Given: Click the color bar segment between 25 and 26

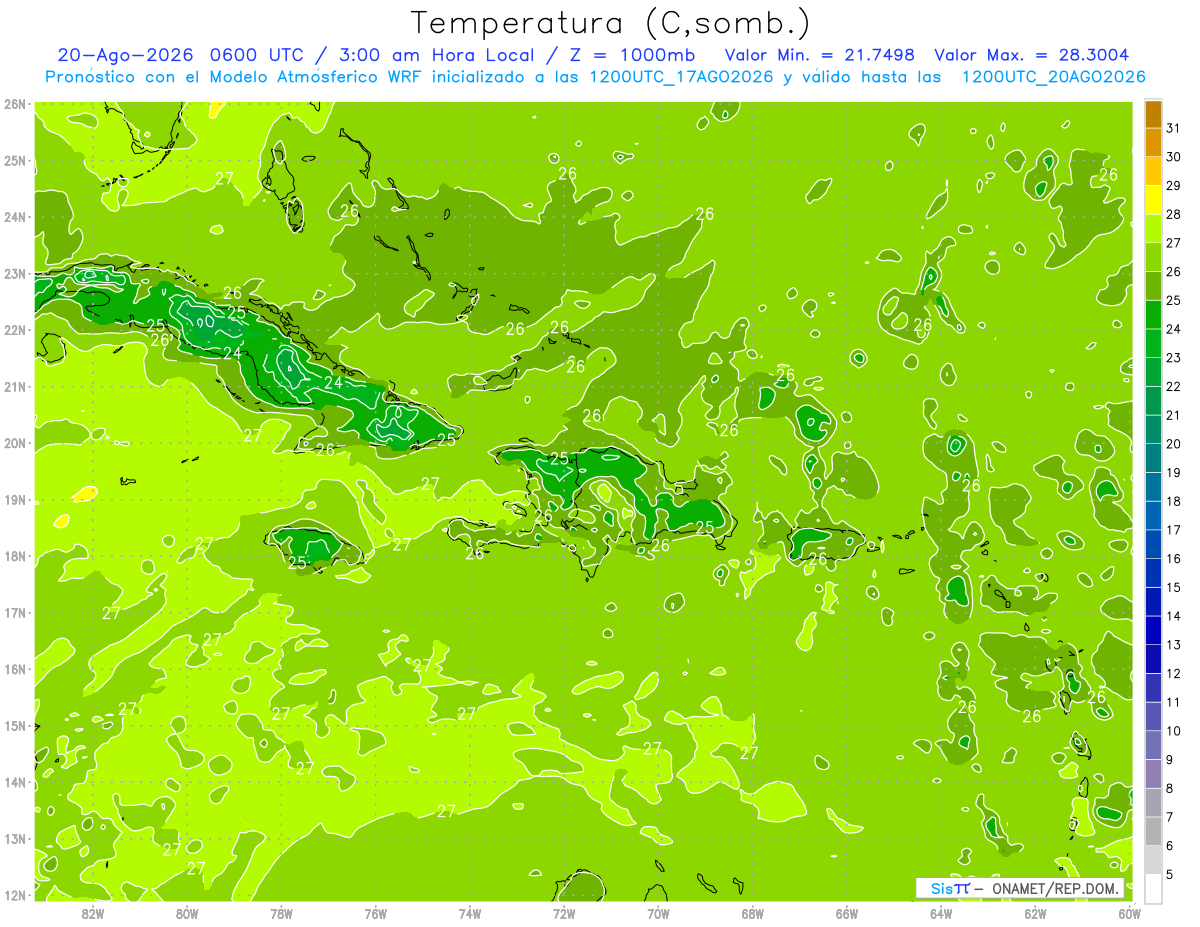Looking at the screenshot, I should pyautogui.click(x=1153, y=286).
